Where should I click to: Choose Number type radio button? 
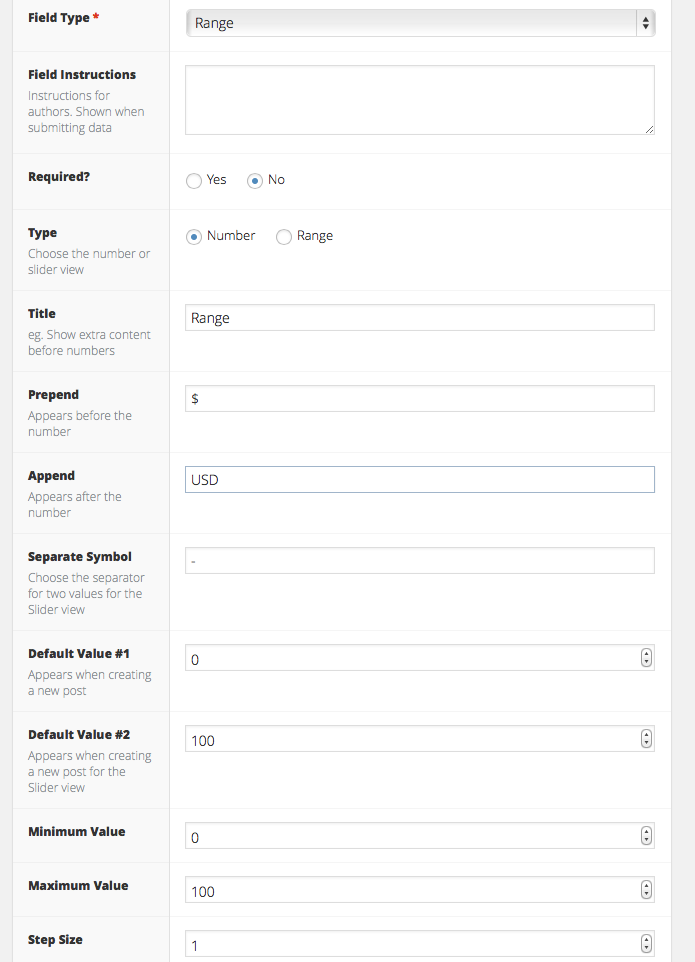tap(194, 237)
